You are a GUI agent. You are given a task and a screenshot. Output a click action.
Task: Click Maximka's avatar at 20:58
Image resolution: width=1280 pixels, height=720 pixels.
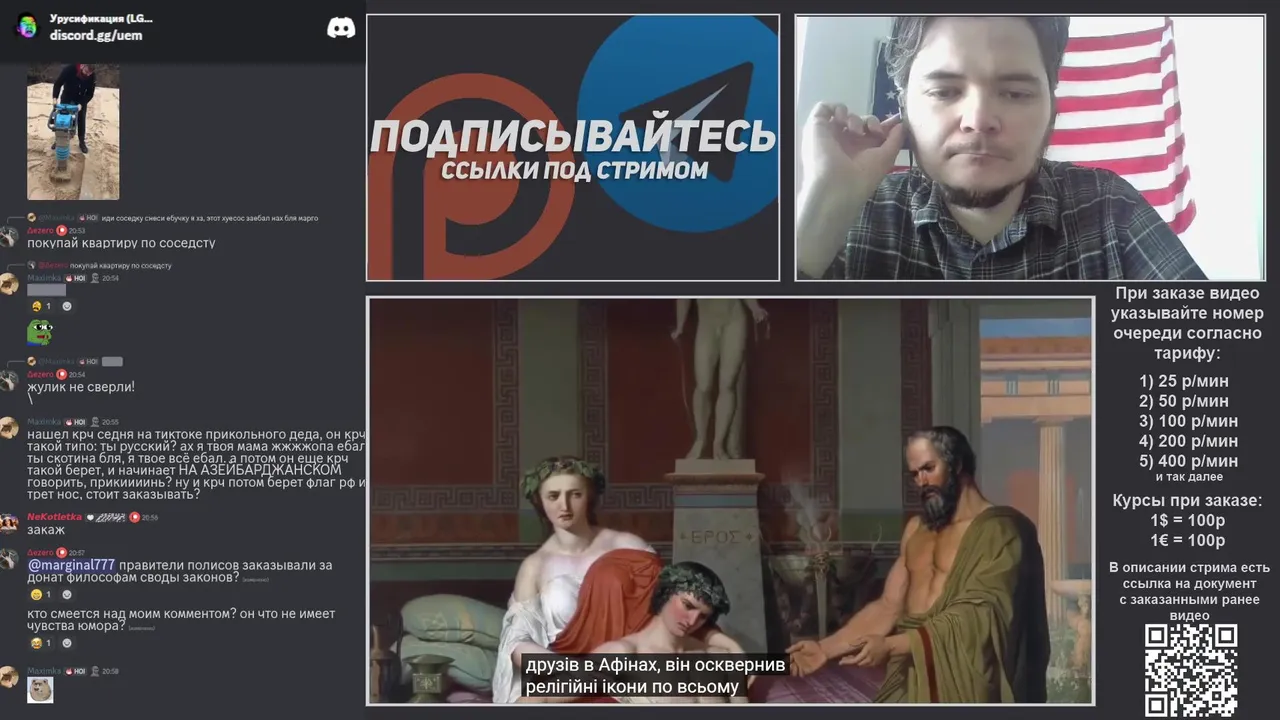9,677
